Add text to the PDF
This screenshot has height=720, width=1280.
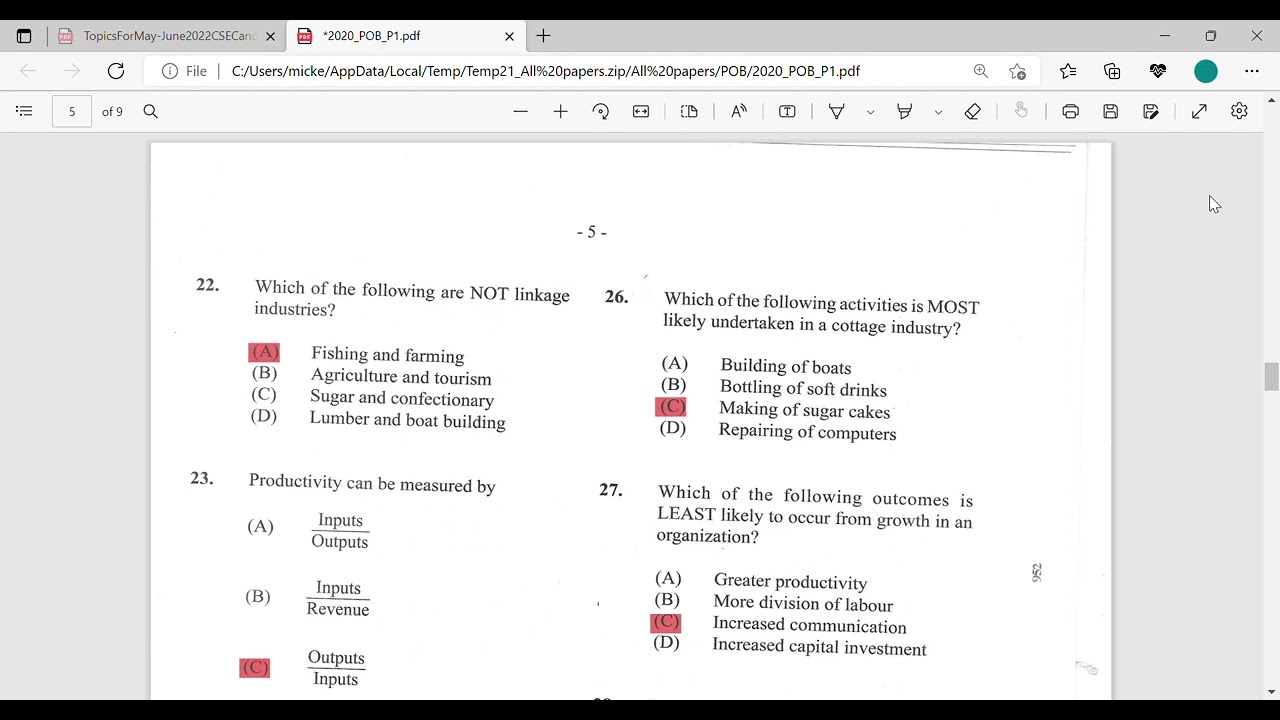(x=787, y=111)
